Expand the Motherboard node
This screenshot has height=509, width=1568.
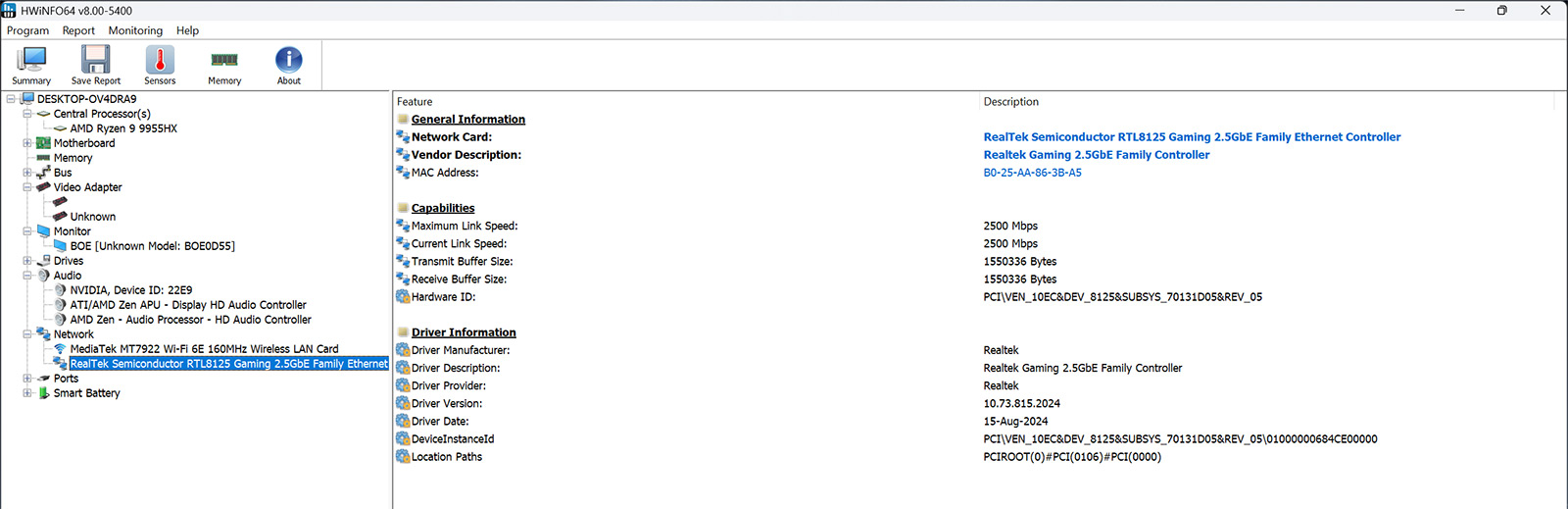click(27, 143)
